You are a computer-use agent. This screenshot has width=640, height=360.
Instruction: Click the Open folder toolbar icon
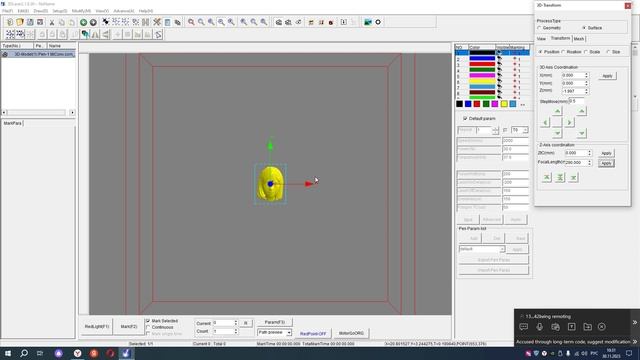pos(20,22)
